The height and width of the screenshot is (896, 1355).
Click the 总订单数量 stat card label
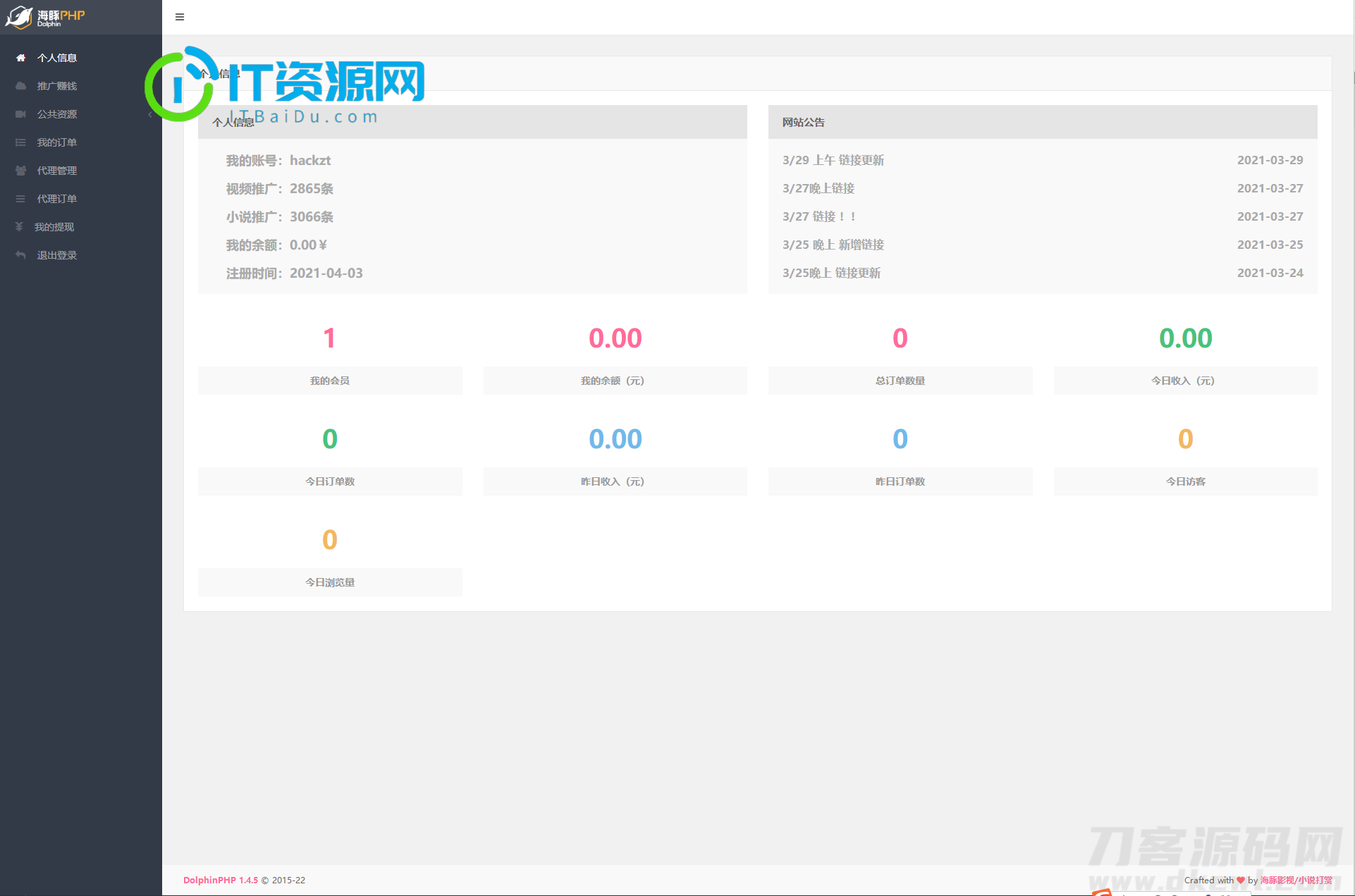900,381
